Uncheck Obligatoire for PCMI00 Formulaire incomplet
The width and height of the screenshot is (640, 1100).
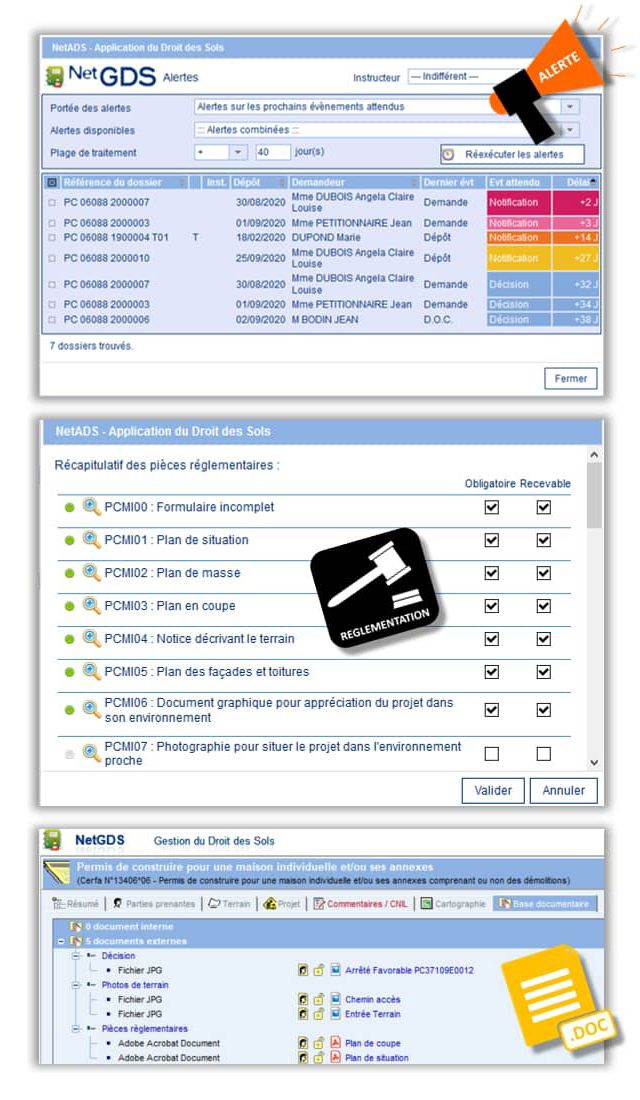[x=492, y=507]
